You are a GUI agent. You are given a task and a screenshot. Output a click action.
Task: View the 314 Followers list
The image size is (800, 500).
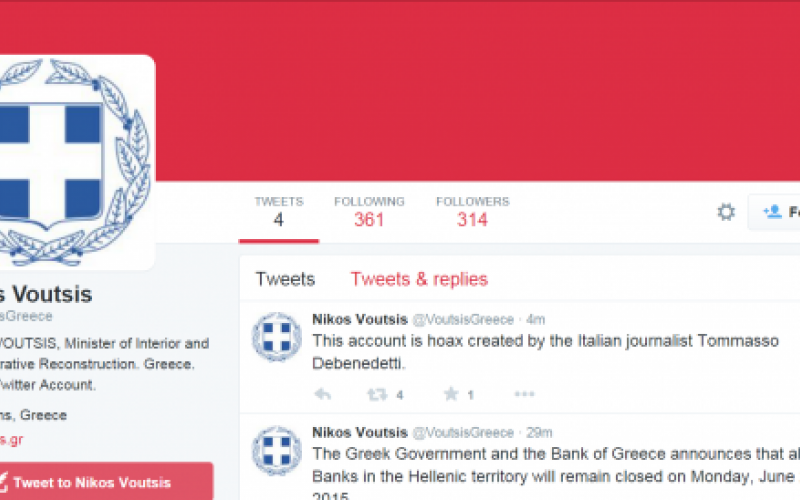coord(472,211)
